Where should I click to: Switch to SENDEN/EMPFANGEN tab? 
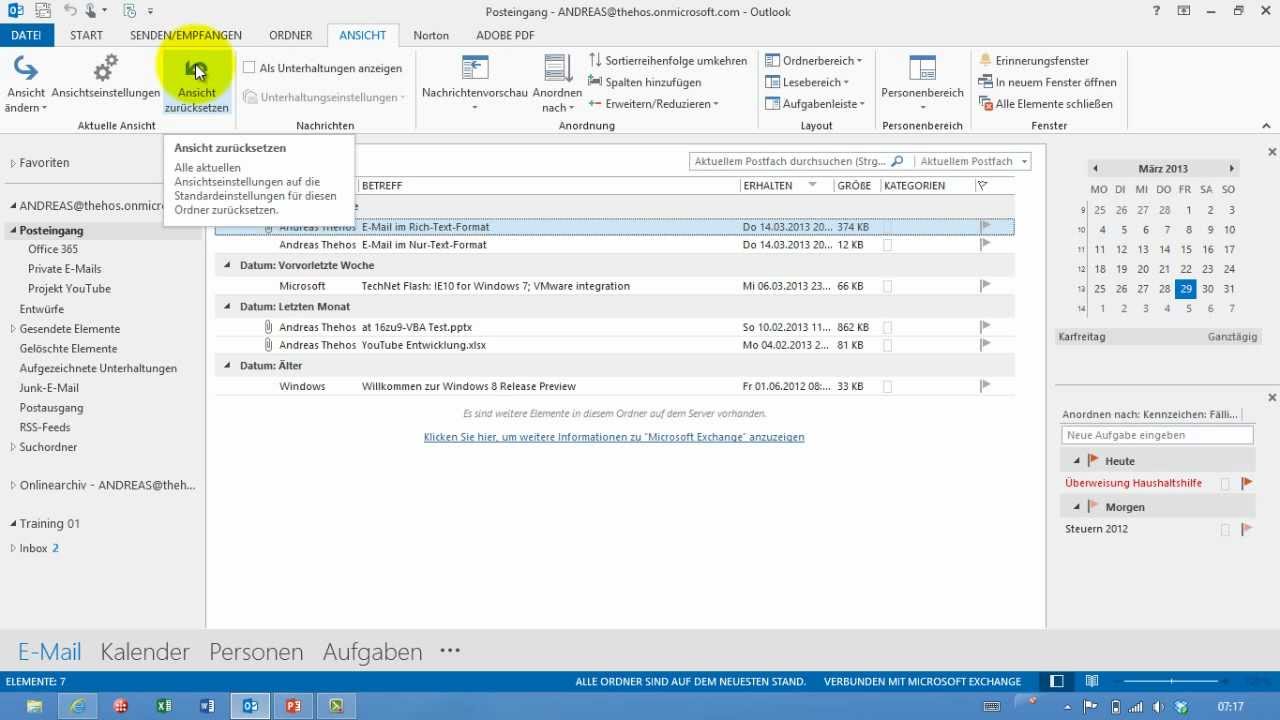click(185, 35)
